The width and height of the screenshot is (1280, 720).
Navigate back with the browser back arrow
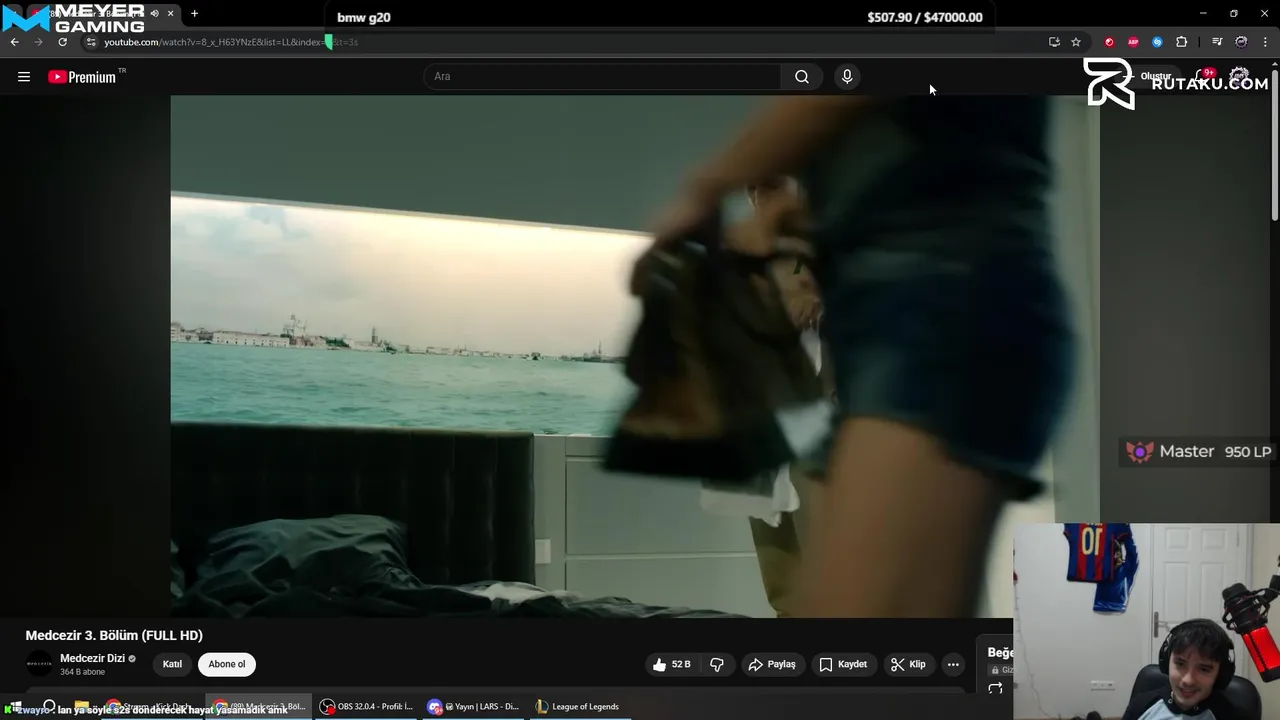pos(14,42)
